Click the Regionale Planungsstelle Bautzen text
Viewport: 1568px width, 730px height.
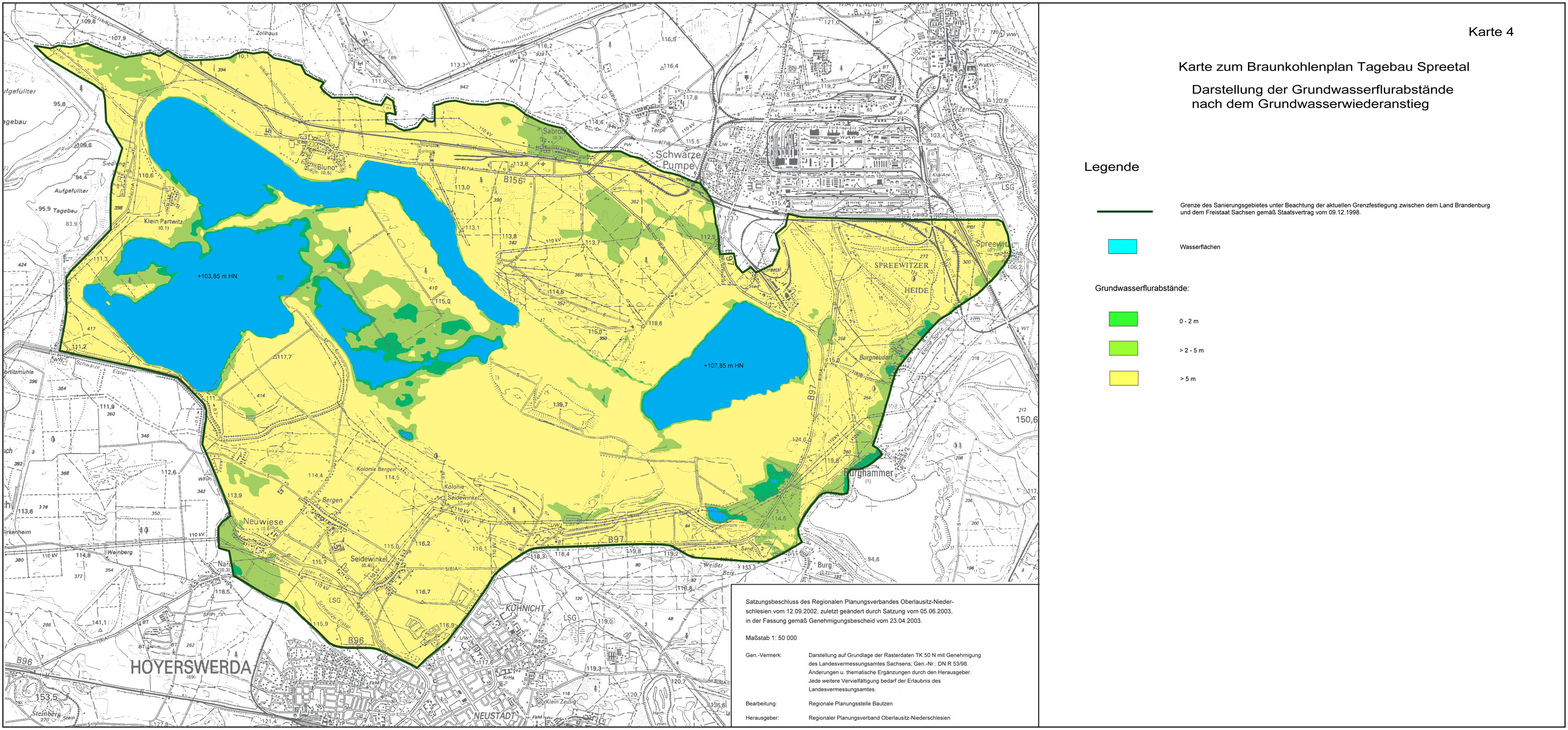pyautogui.click(x=850, y=703)
